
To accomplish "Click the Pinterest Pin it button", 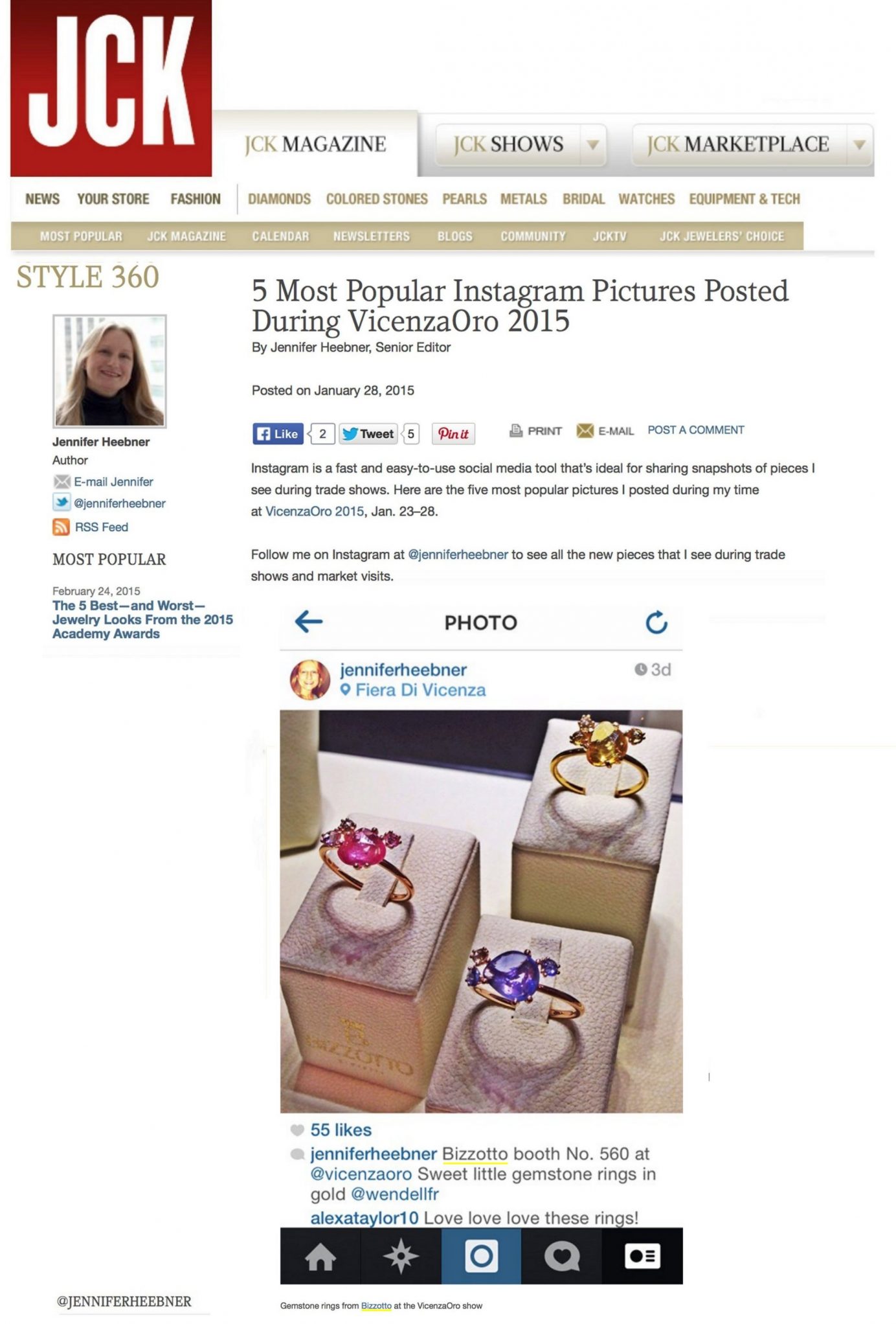I will click(x=453, y=433).
